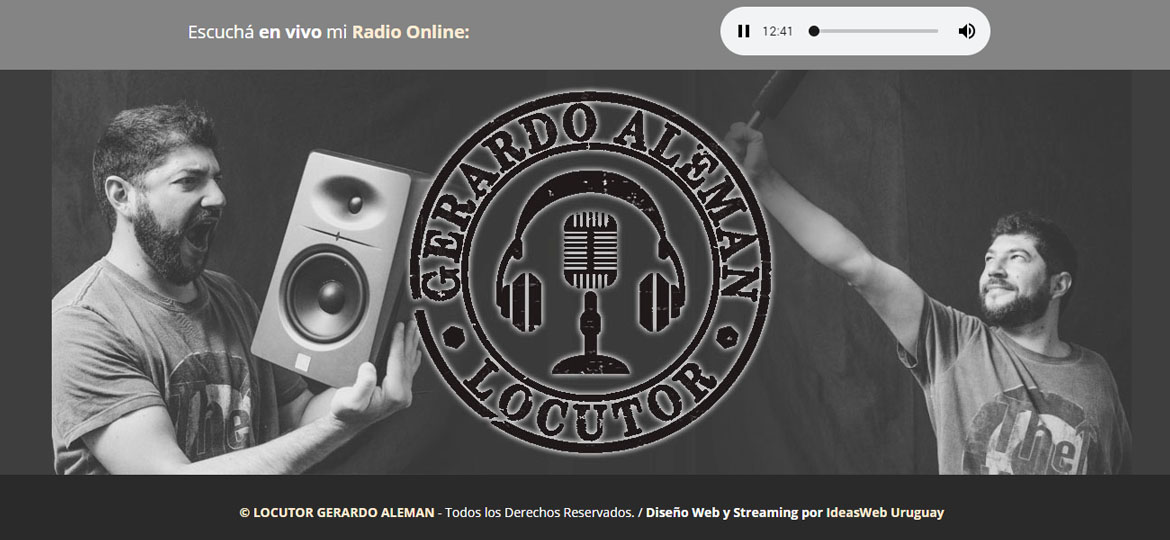The height and width of the screenshot is (540, 1170).
Task: Click 'Todos los Derechos Reservados' text
Action: (x=539, y=512)
